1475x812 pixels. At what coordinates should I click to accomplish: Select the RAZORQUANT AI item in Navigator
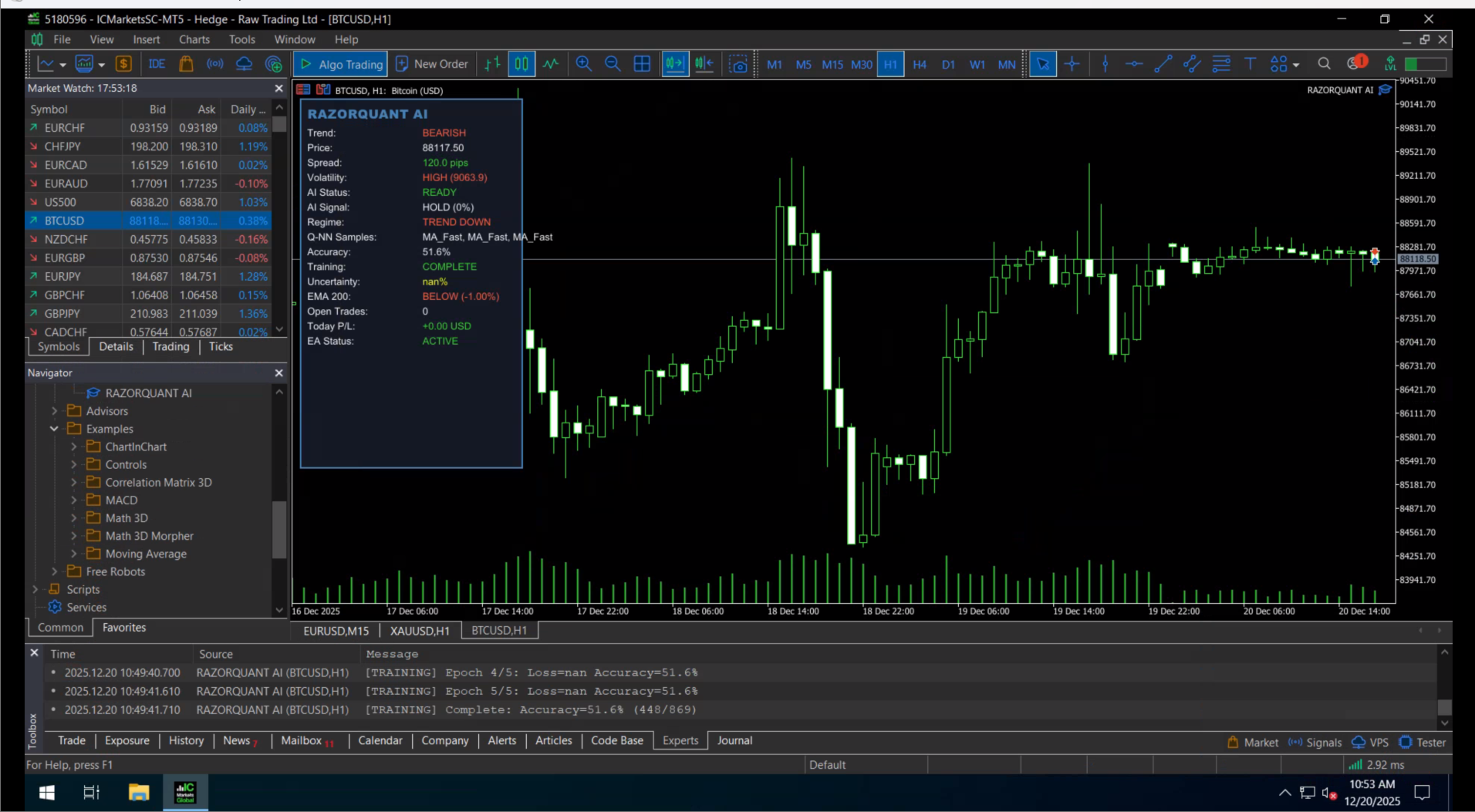[x=148, y=393]
